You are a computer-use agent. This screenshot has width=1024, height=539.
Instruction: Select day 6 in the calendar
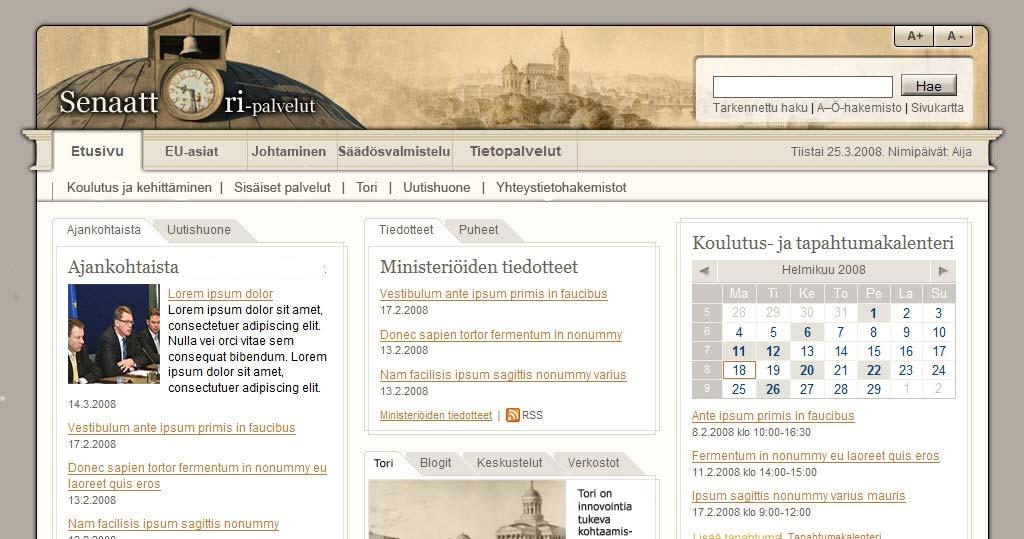click(807, 332)
